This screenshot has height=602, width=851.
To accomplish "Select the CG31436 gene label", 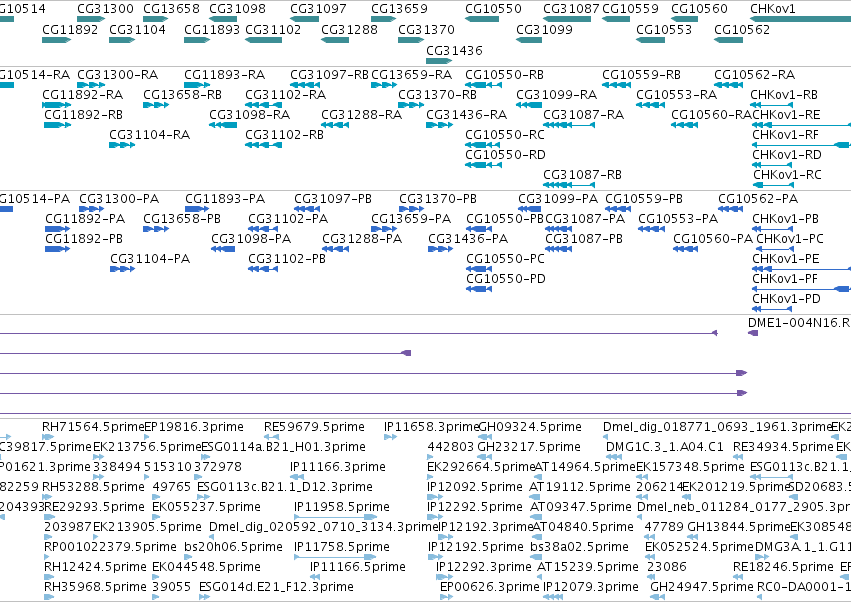I will 454,50.
